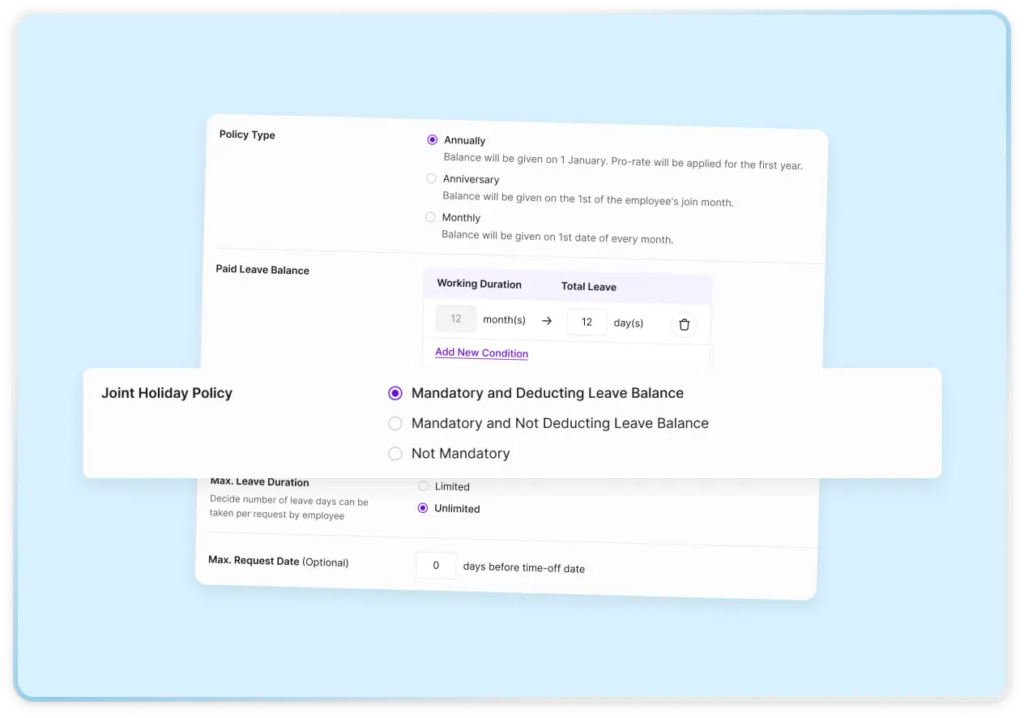Select Limited for max leave duration
Image resolution: width=1024 pixels, height=718 pixels.
pyautogui.click(x=423, y=486)
